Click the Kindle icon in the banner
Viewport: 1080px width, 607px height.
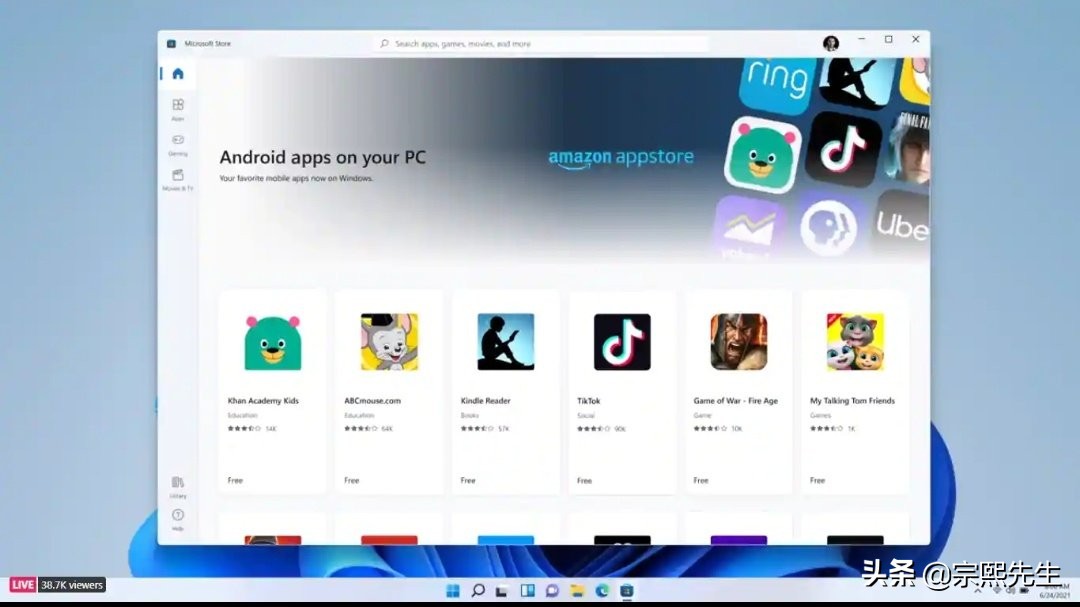pos(858,81)
